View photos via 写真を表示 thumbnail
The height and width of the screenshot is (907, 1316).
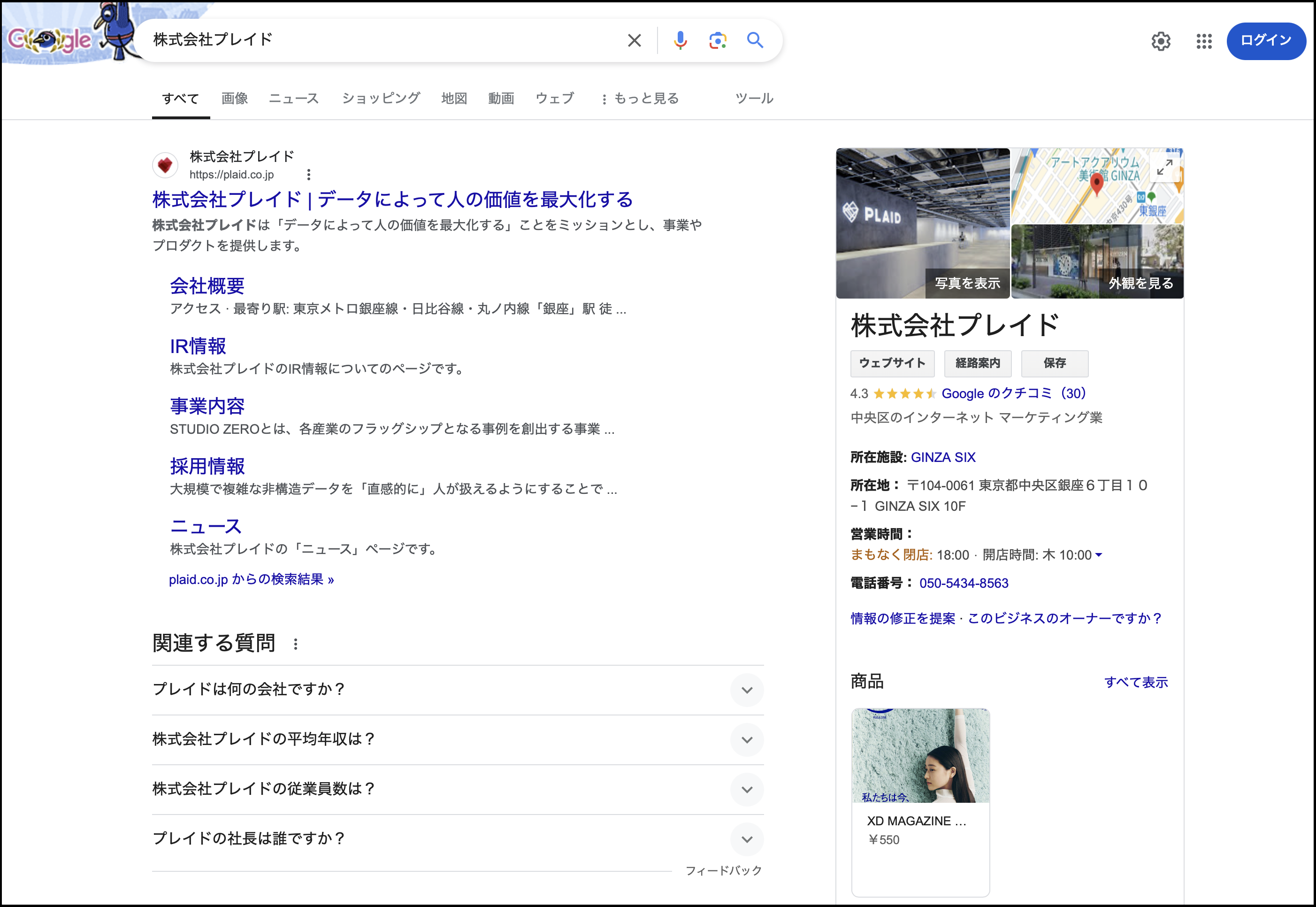(923, 223)
